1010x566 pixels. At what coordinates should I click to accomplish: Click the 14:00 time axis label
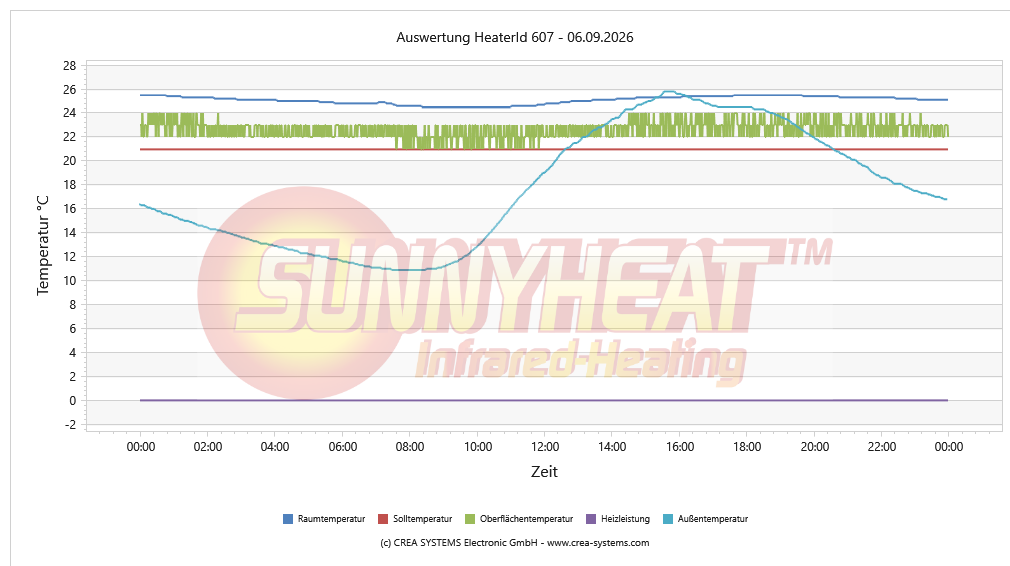[x=612, y=447]
